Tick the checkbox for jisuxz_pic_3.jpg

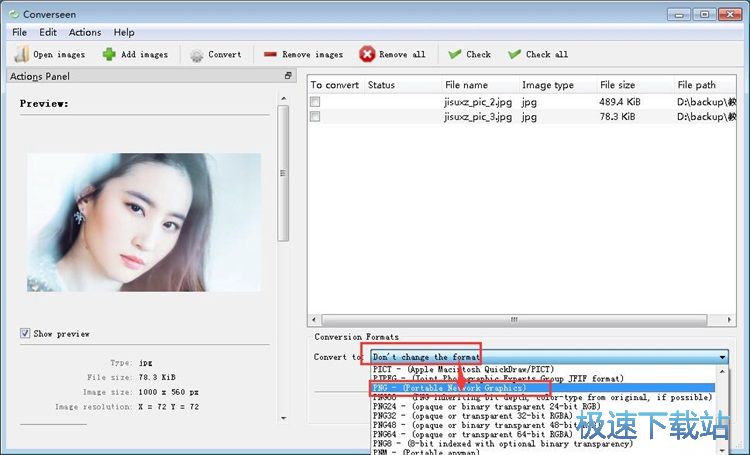316,117
